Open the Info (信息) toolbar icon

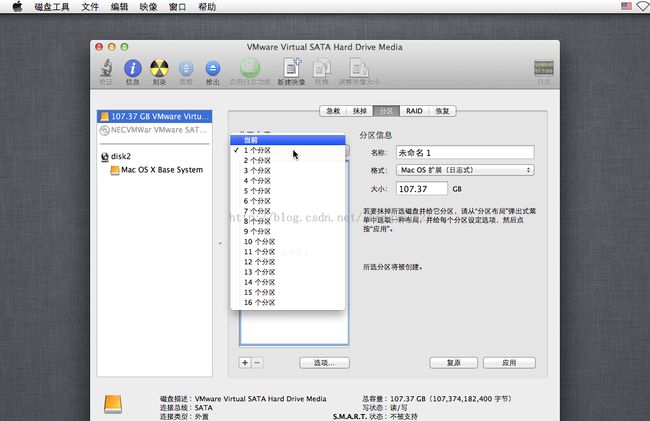[x=133, y=68]
